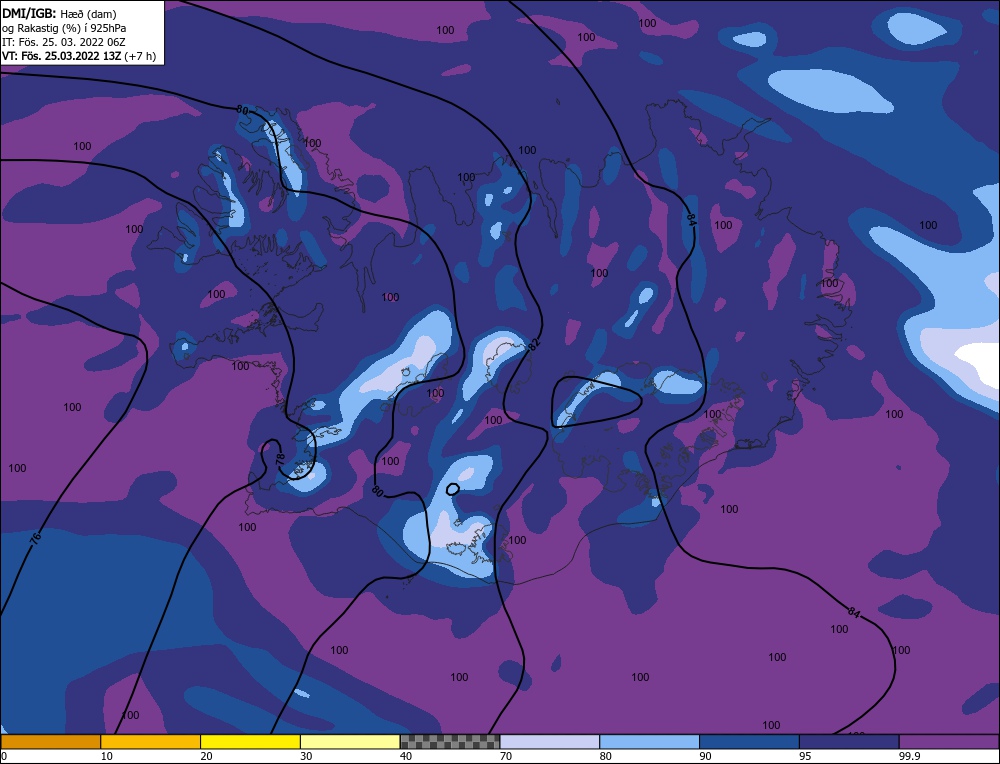Viewport: 1000px width, 764px height.
Task: Click the title "DMI/IGB: Hæð (dam)"
Action: pyautogui.click(x=59, y=13)
